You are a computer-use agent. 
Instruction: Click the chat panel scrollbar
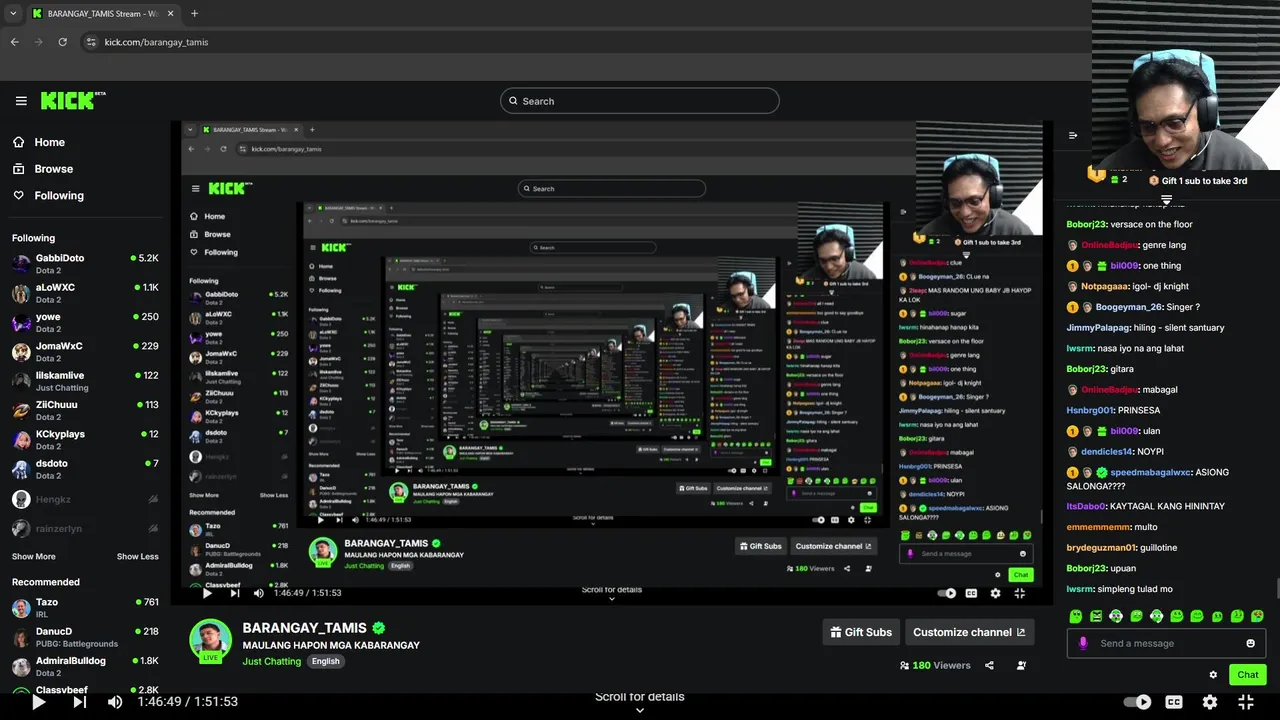click(1276, 588)
